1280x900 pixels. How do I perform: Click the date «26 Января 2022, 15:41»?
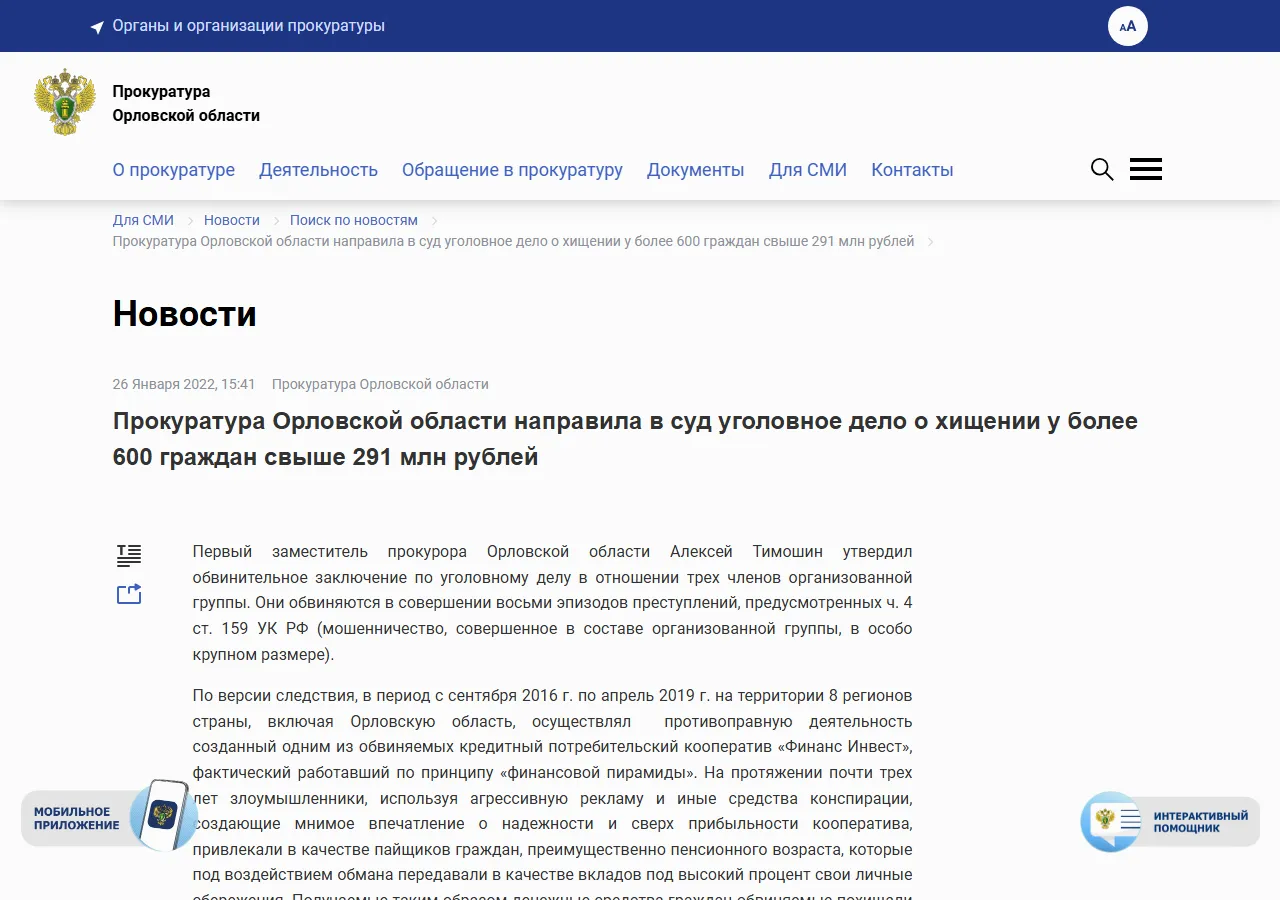point(184,384)
